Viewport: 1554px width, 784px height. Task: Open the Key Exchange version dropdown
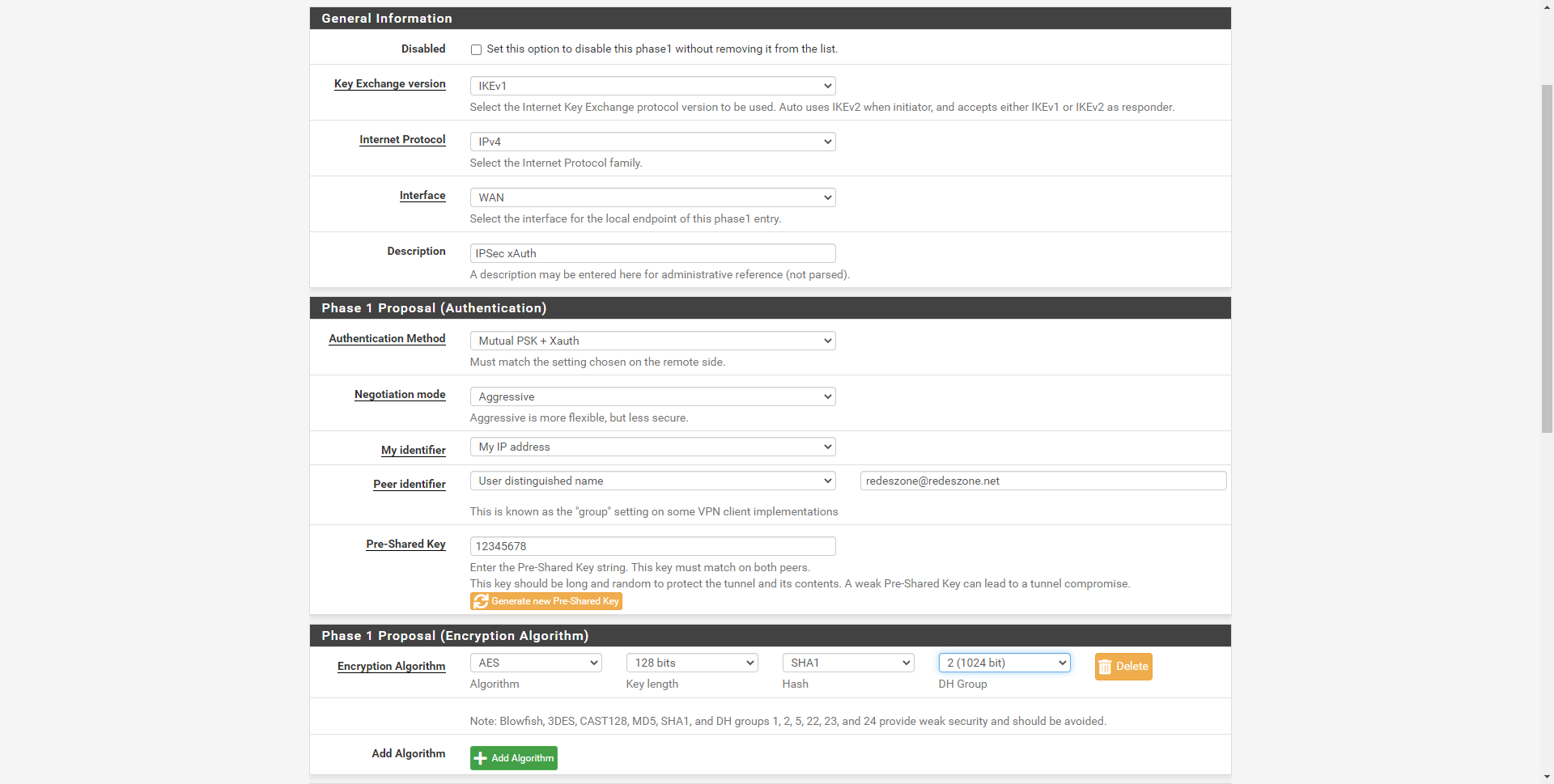(x=652, y=86)
